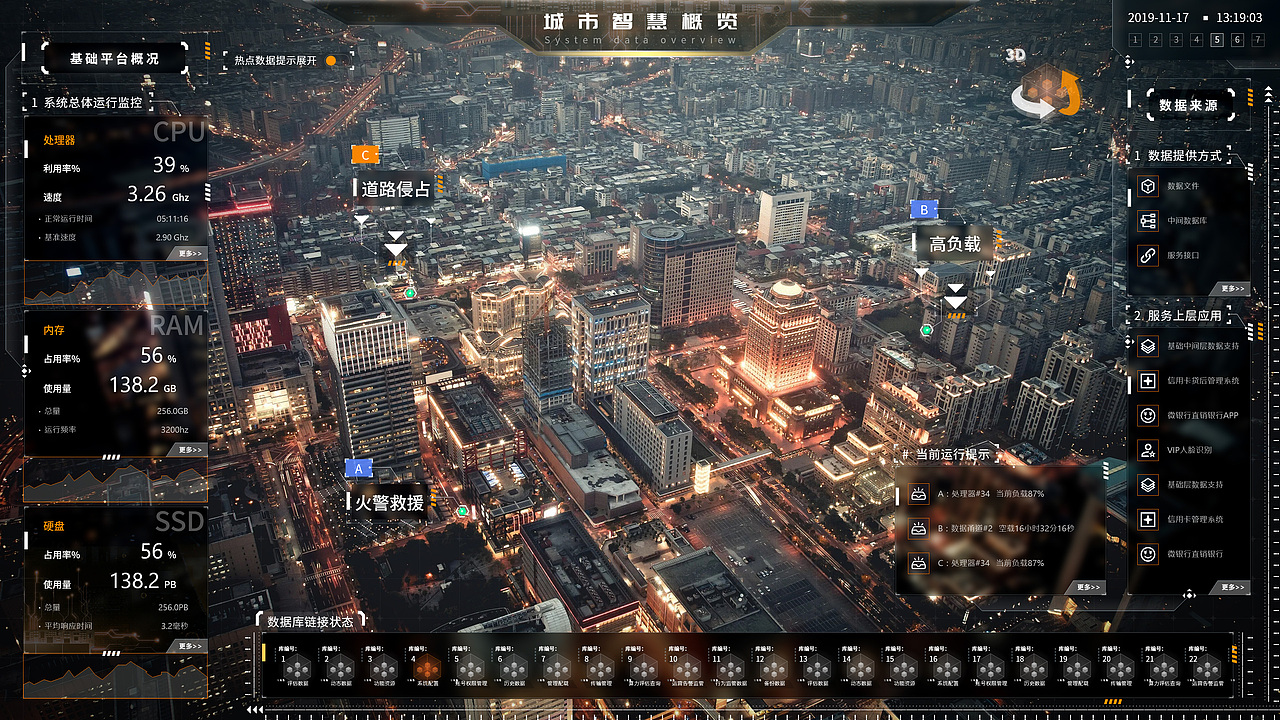Switch to page 4 in top-right pager
Image resolution: width=1280 pixels, height=720 pixels.
[x=1196, y=40]
